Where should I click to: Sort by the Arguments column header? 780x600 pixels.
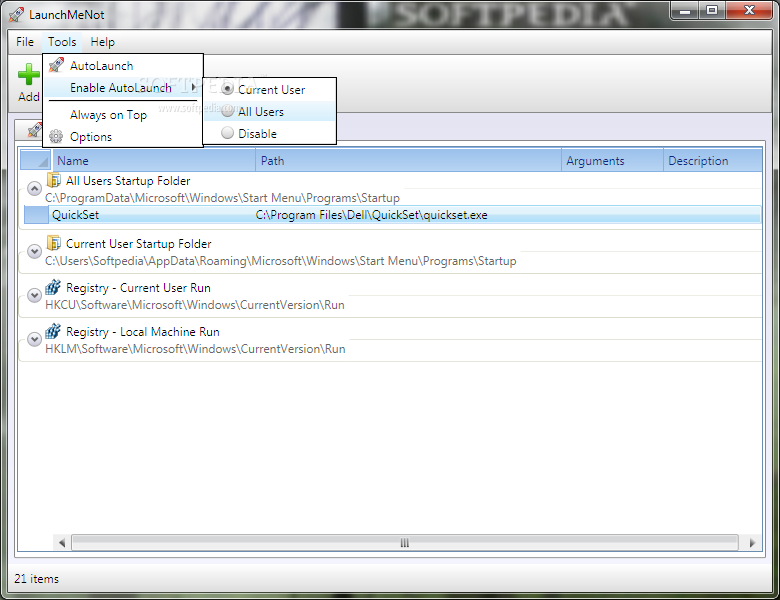click(612, 161)
